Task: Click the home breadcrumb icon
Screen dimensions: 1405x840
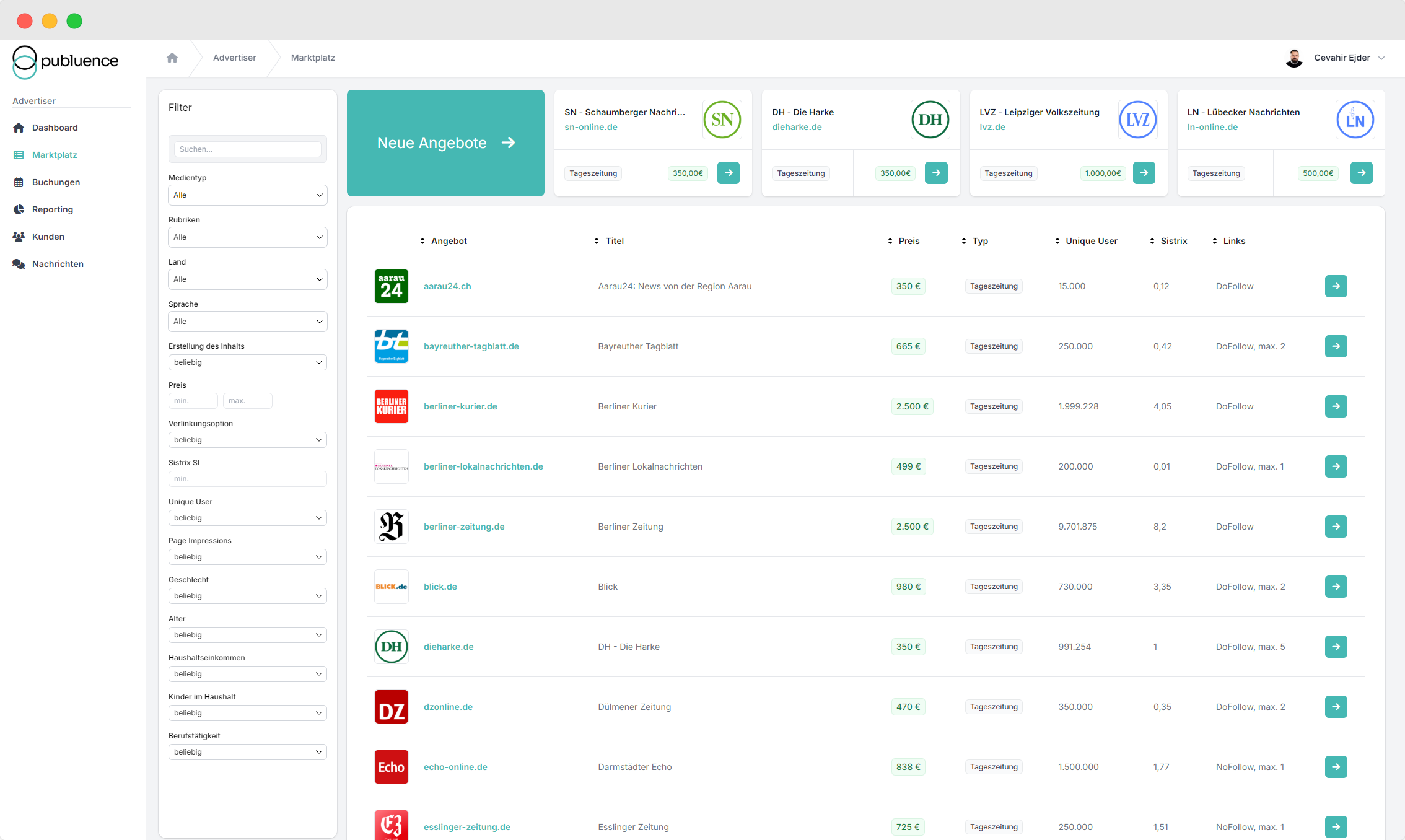Action: pyautogui.click(x=172, y=58)
